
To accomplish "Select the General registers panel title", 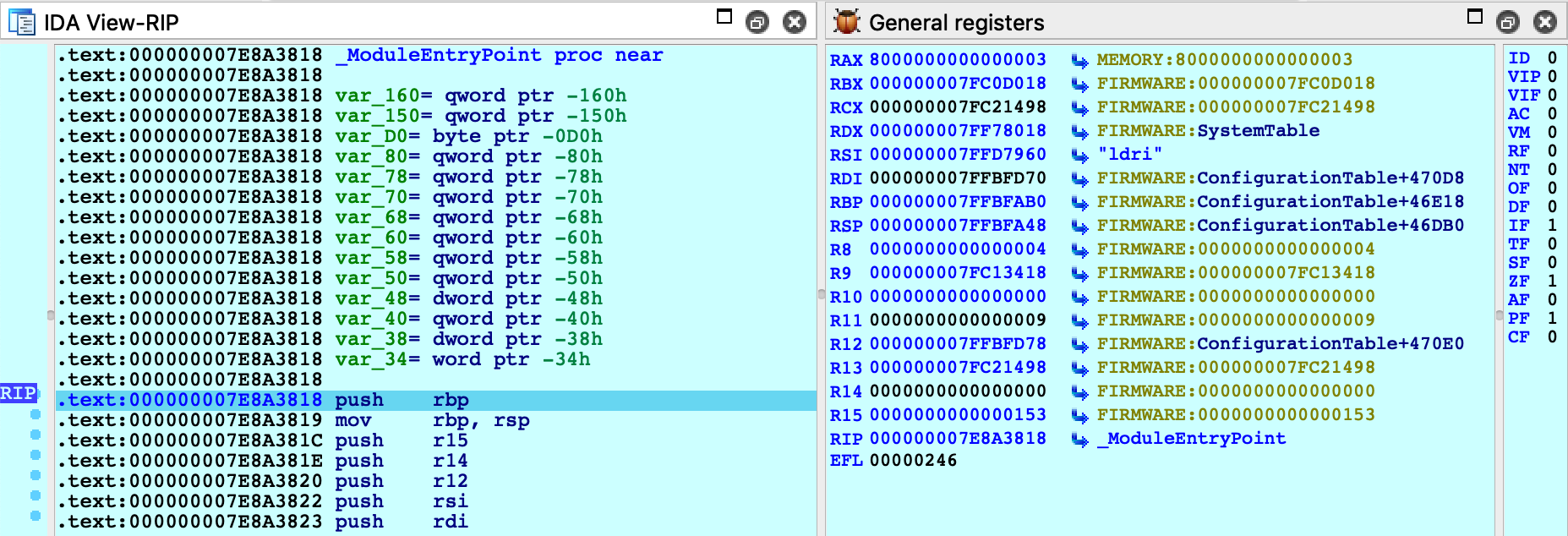I will pos(956,23).
